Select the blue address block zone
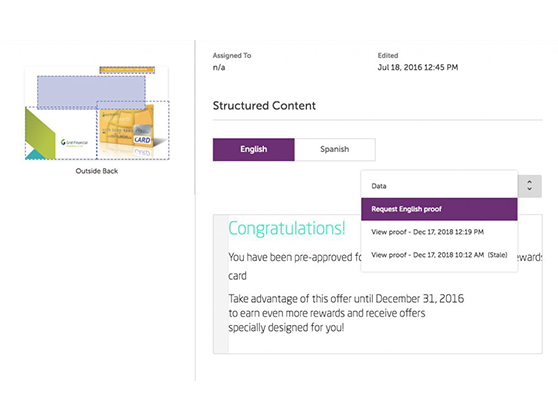The width and height of the screenshot is (558, 410). (91, 92)
